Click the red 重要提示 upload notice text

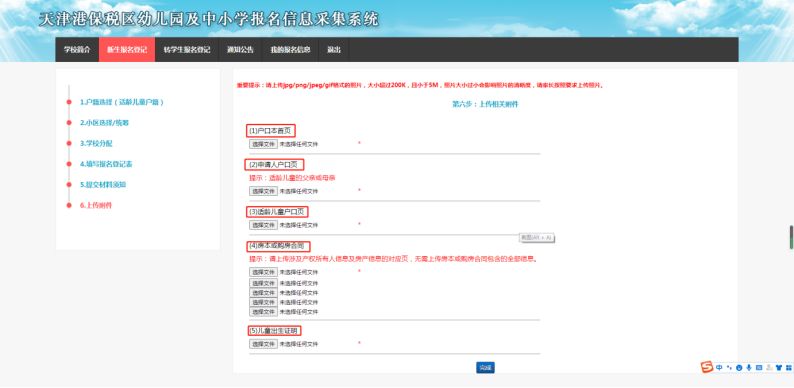[420, 86]
